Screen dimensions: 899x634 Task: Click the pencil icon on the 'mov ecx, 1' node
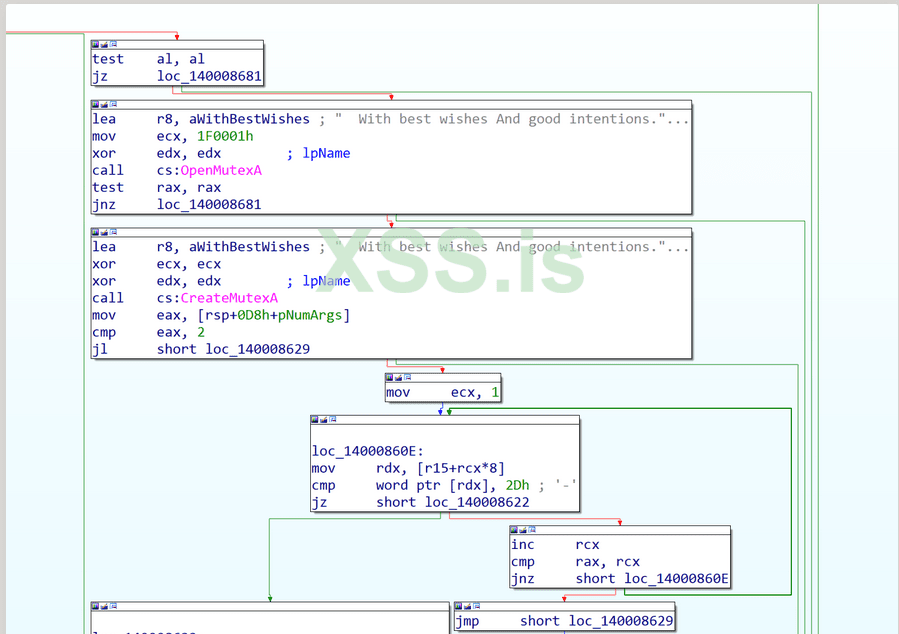(x=398, y=377)
